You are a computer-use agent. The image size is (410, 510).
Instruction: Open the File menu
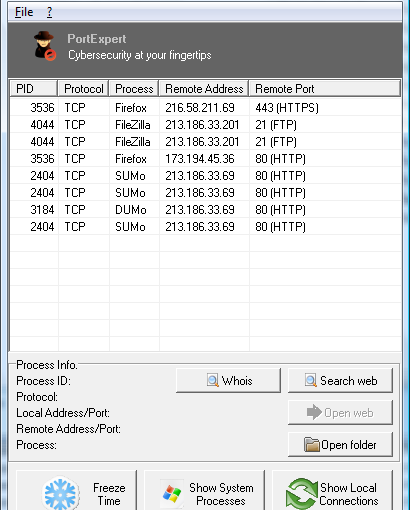(x=24, y=12)
